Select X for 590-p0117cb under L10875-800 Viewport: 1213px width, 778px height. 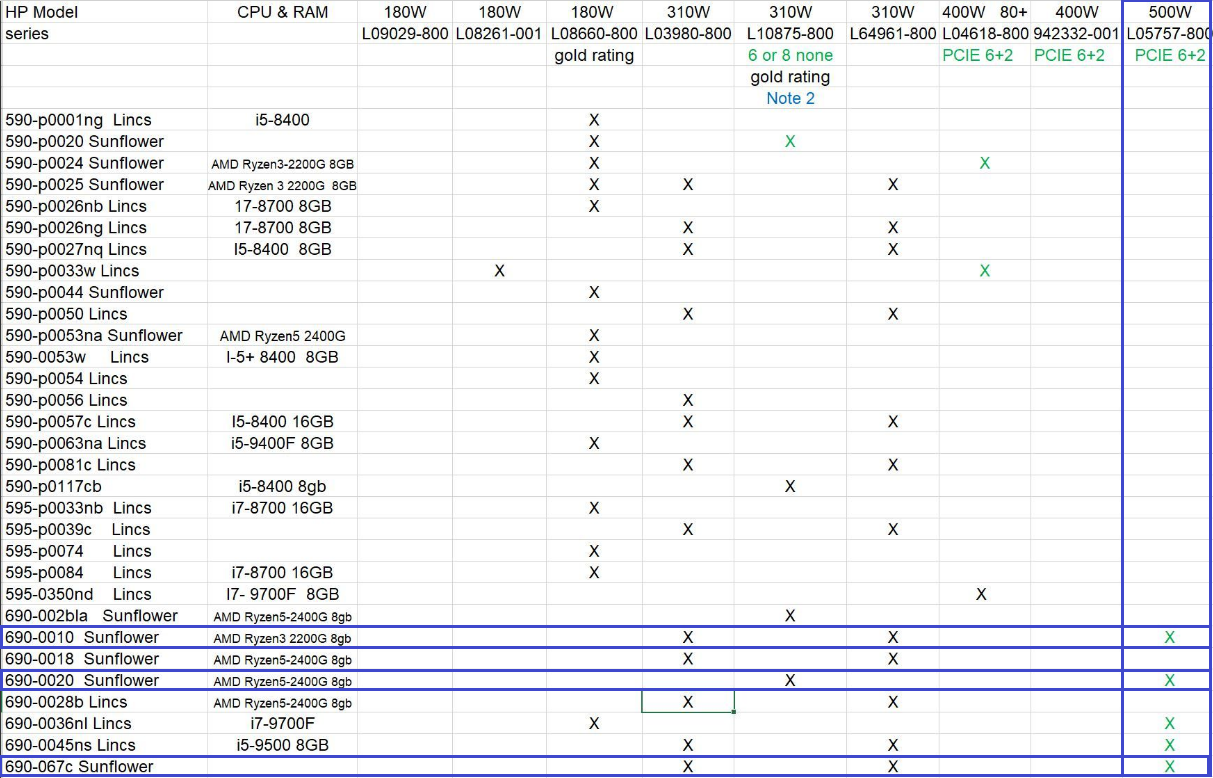[789, 486]
